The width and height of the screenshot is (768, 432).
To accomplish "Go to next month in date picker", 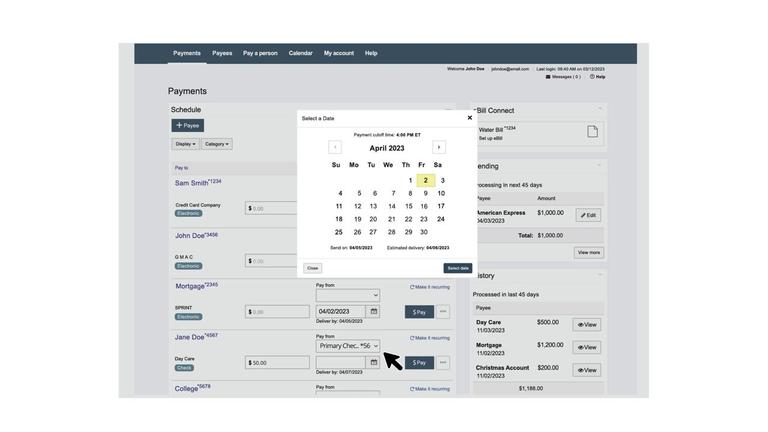I will pyautogui.click(x=439, y=147).
